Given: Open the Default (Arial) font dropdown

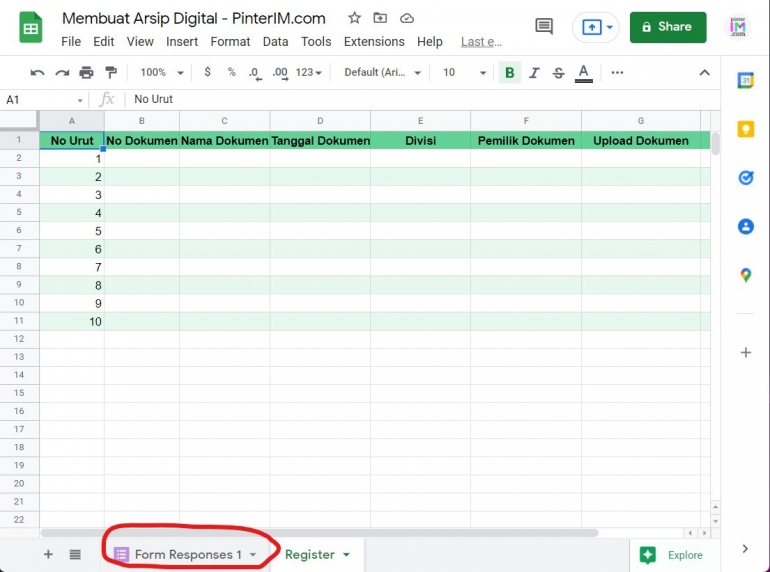Looking at the screenshot, I should tap(383, 73).
